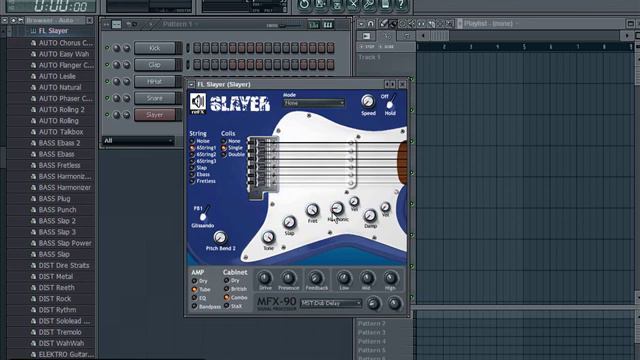
Task: Select Stack cabinet option
Action: [x=233, y=306]
